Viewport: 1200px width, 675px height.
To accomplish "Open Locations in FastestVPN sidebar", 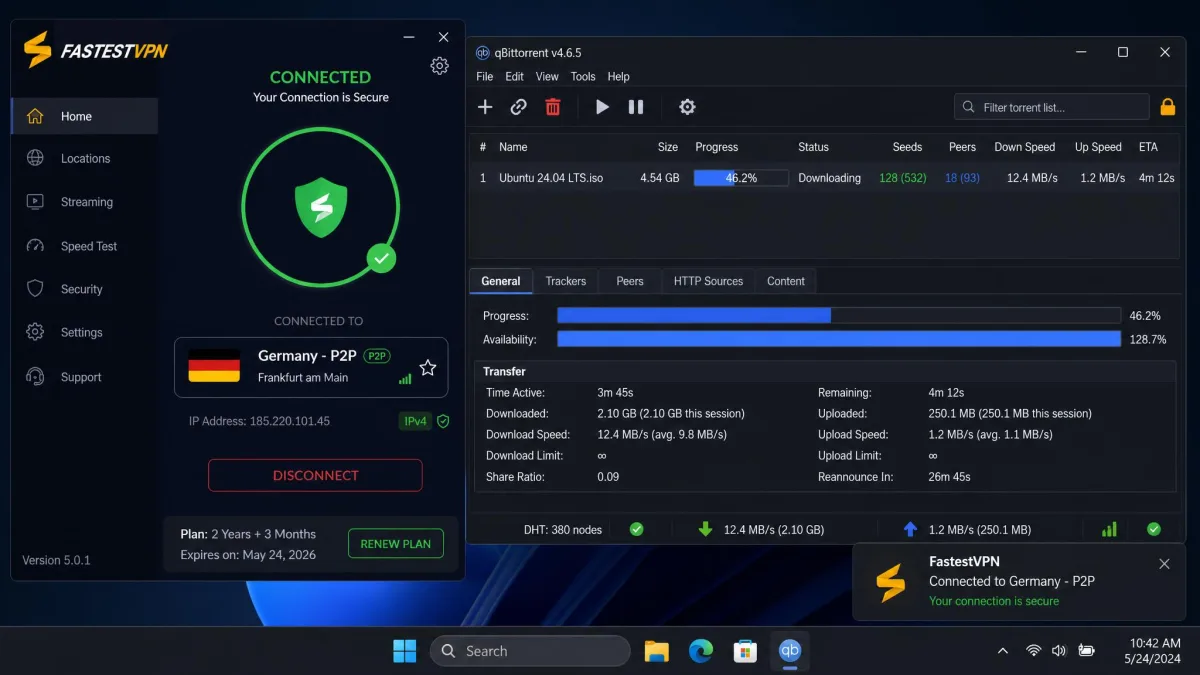I will click(x=84, y=158).
